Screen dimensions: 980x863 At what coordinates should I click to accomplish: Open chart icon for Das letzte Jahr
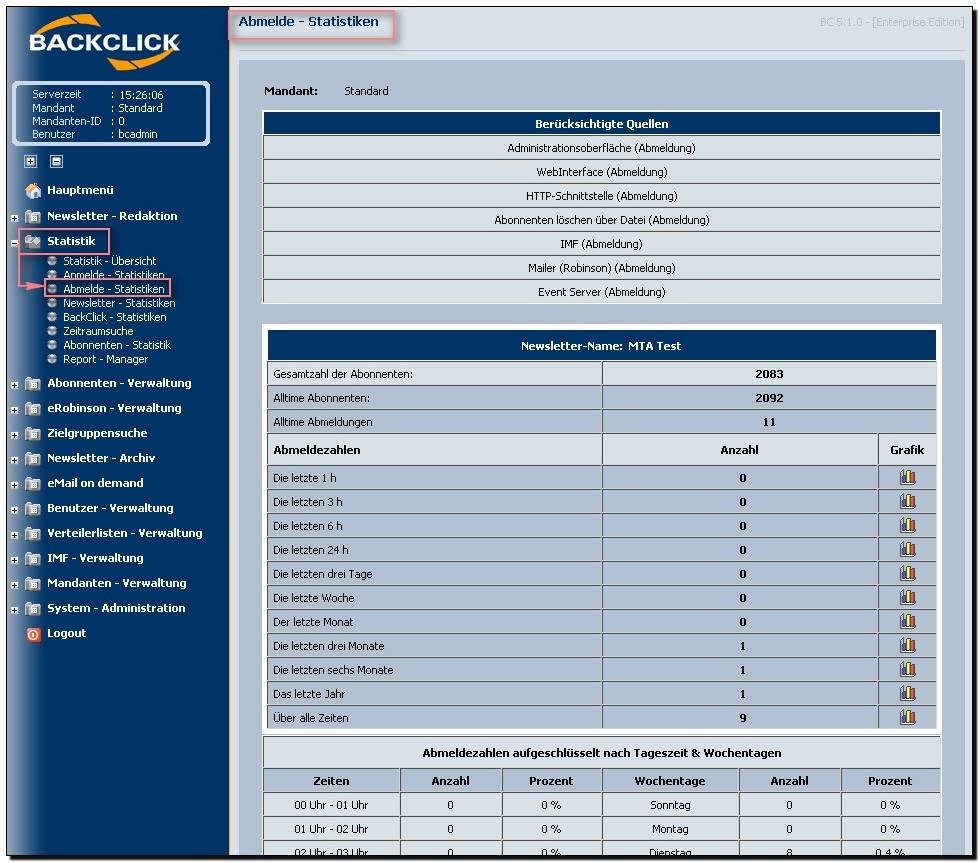click(908, 694)
